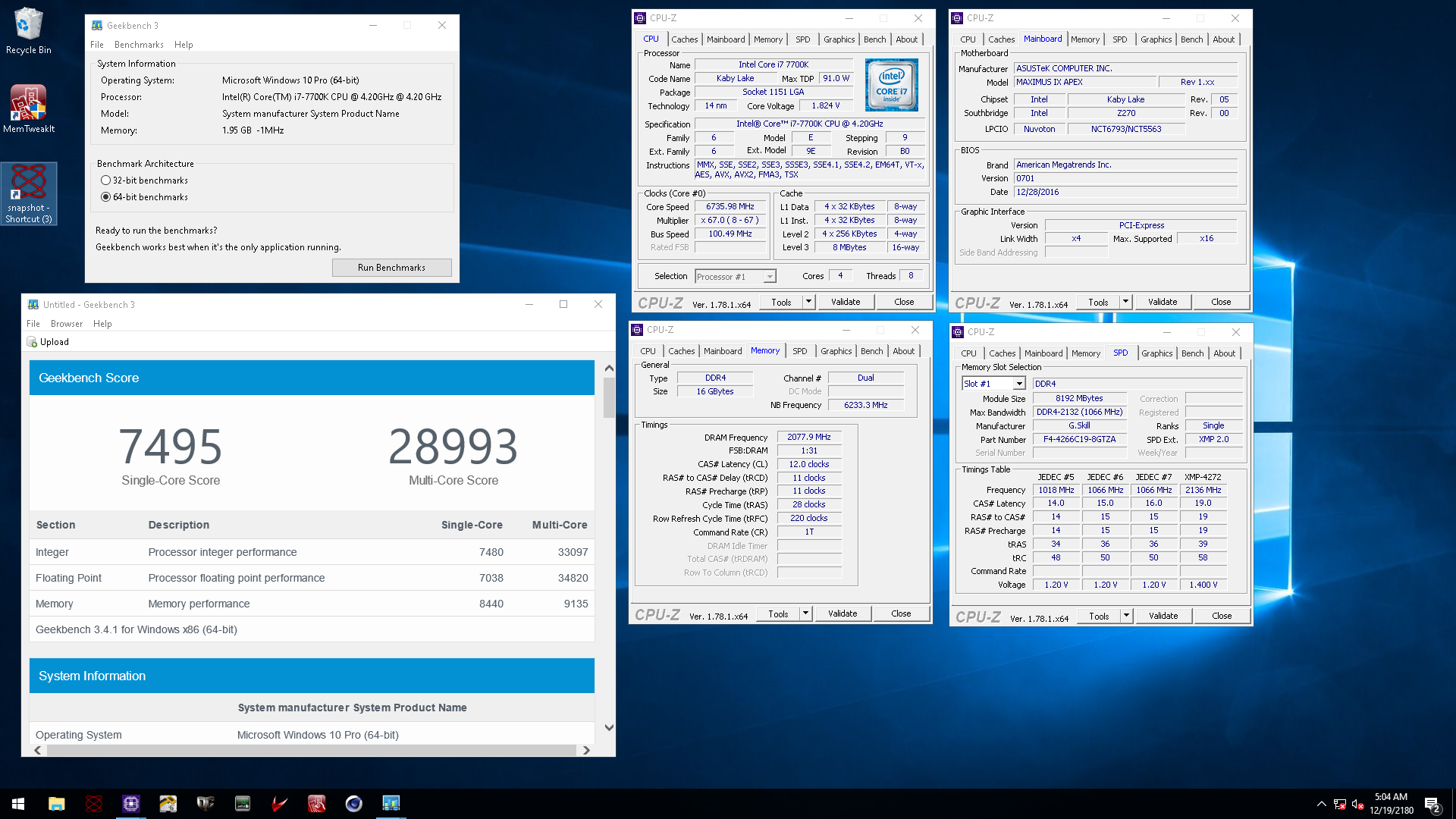Click the muted volume tray icon

[1358, 804]
